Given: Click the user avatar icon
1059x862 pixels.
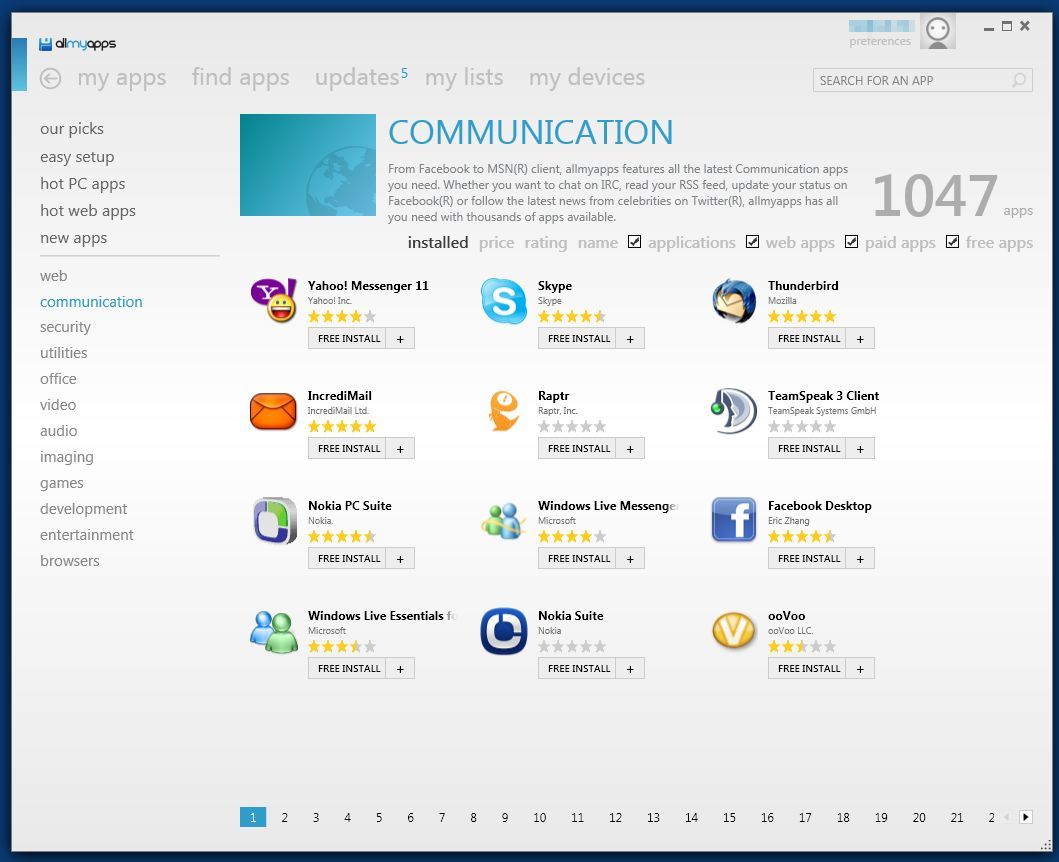Looking at the screenshot, I should pyautogui.click(x=938, y=31).
